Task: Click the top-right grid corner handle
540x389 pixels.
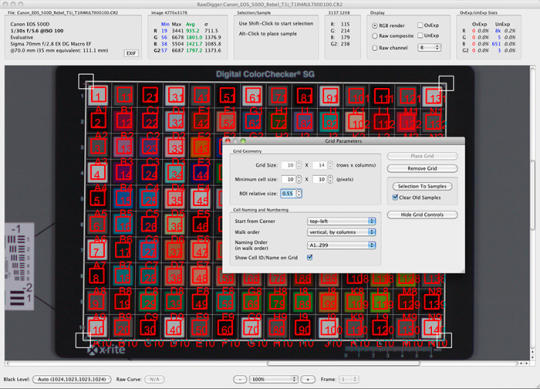Action: pyautogui.click(x=446, y=83)
